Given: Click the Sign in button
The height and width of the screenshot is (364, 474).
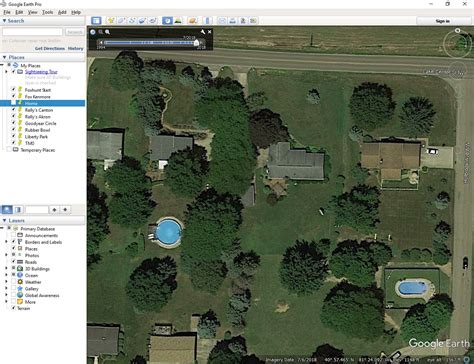Looking at the screenshot, I should click(x=443, y=21).
